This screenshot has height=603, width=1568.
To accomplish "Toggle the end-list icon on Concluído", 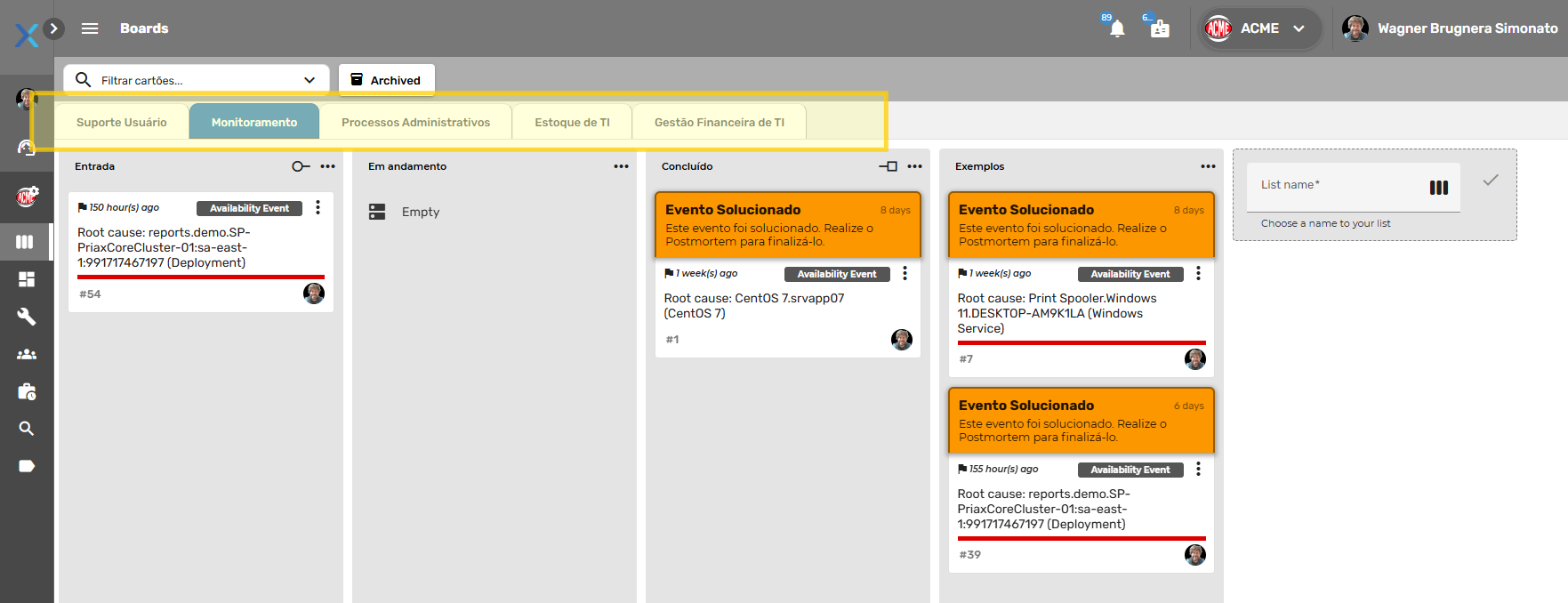I will [888, 166].
